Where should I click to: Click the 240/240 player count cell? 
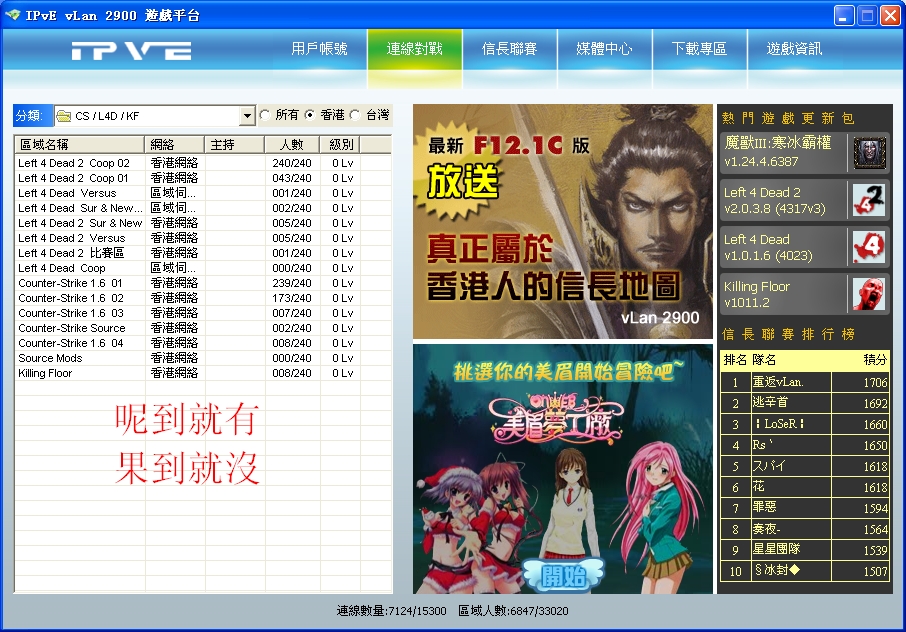tap(292, 163)
